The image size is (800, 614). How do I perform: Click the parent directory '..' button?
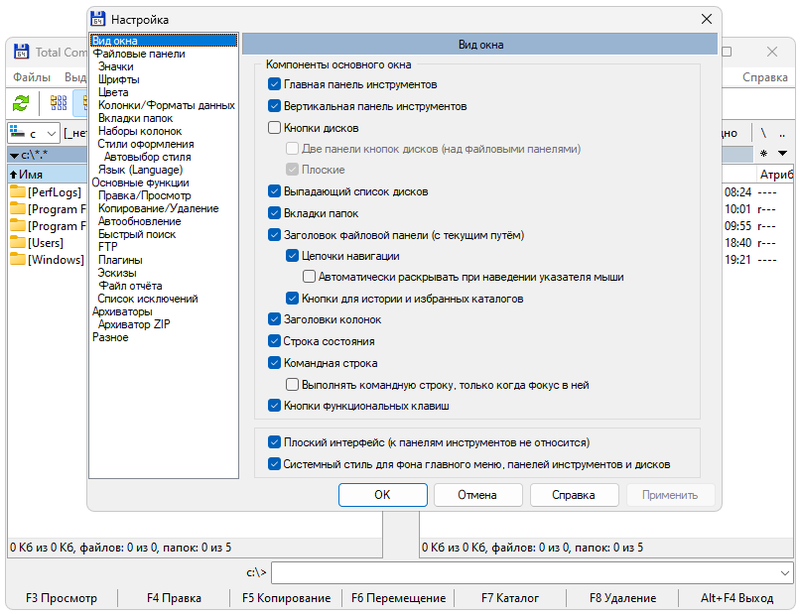tap(782, 133)
